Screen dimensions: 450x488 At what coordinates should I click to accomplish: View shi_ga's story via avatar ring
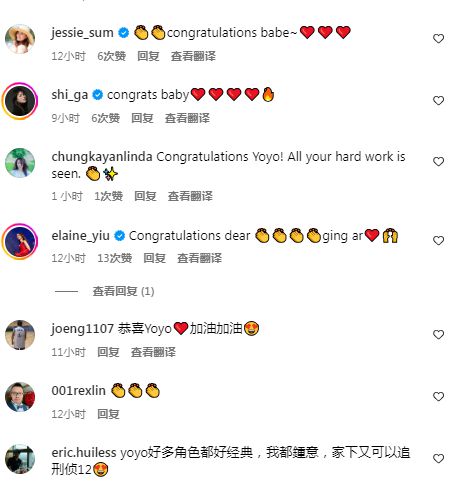coord(20,101)
